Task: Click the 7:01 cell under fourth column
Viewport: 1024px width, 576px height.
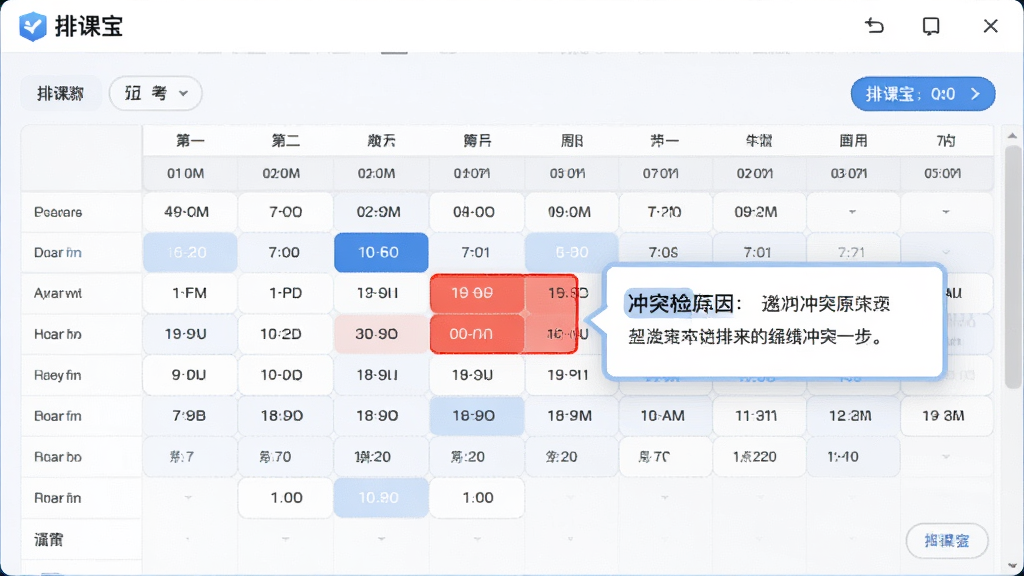Action: point(477,252)
